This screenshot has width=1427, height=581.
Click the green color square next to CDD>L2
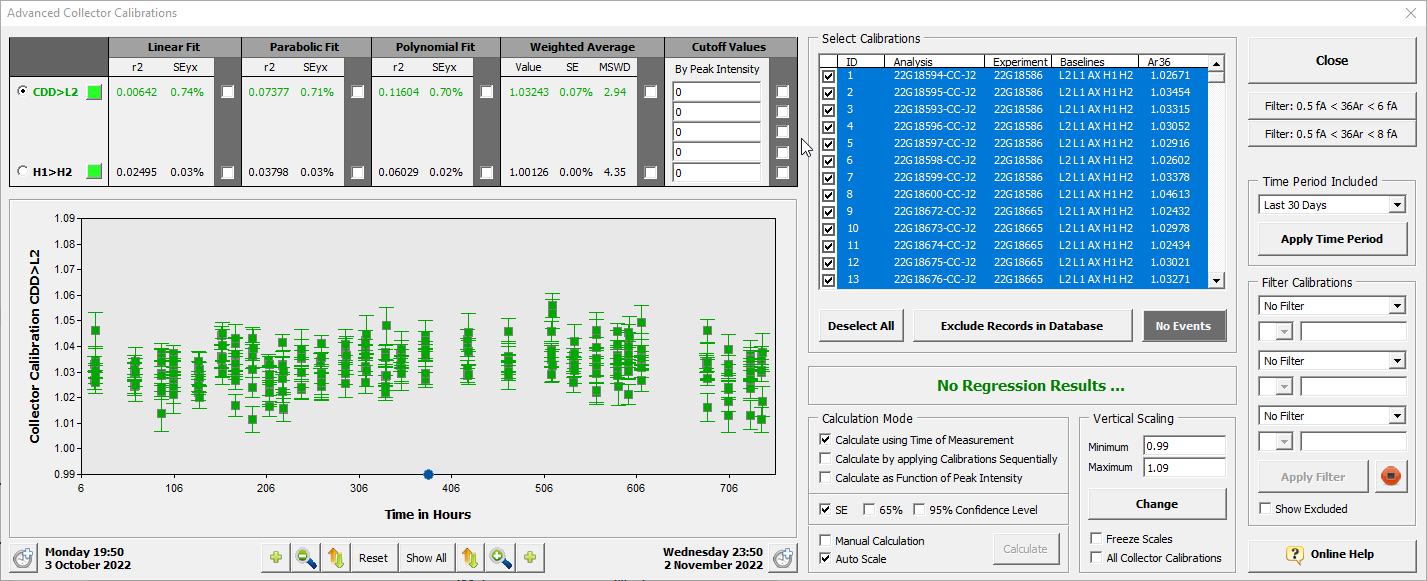click(94, 92)
